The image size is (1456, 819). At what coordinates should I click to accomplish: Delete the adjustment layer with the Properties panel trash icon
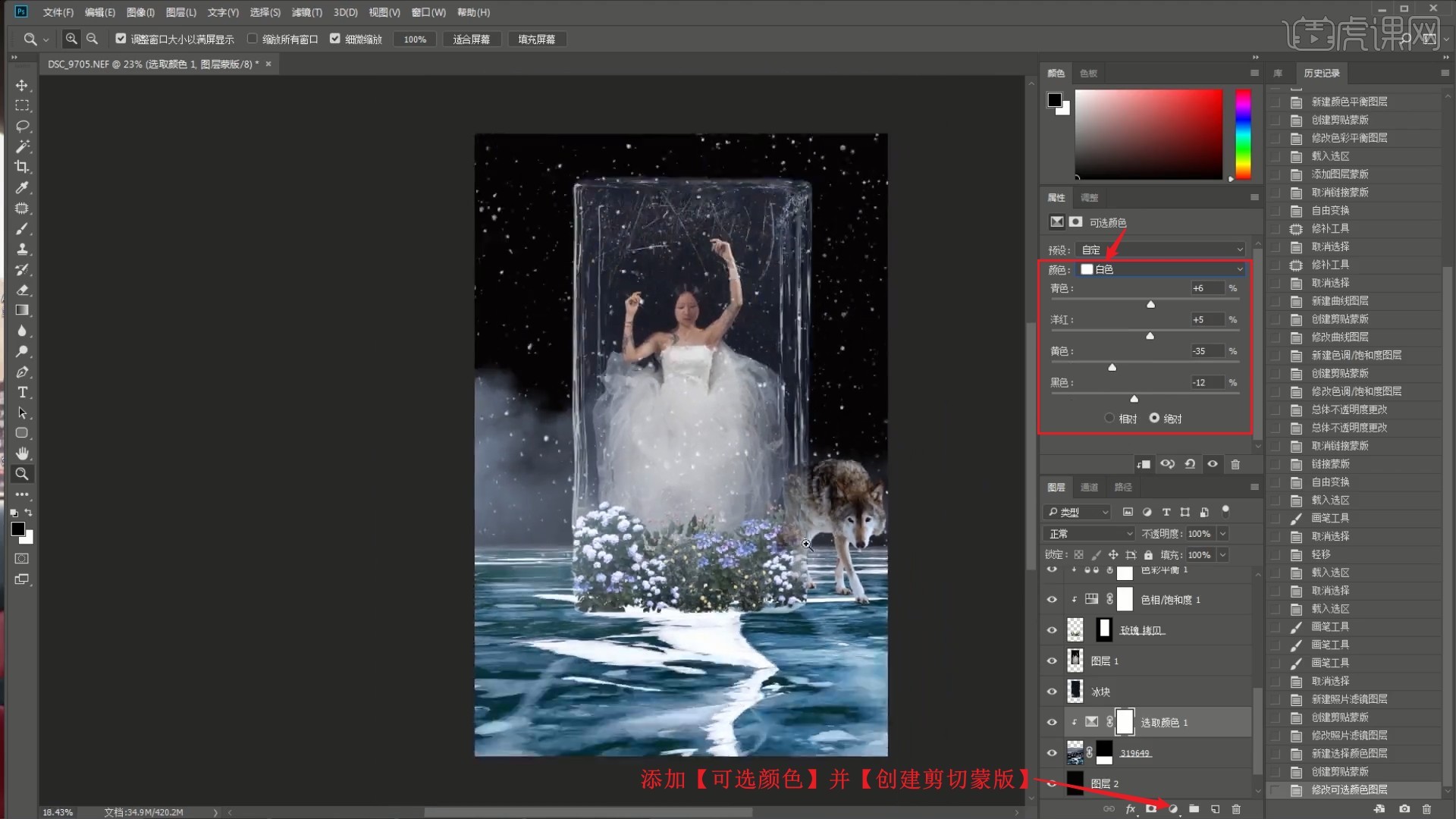point(1235,464)
